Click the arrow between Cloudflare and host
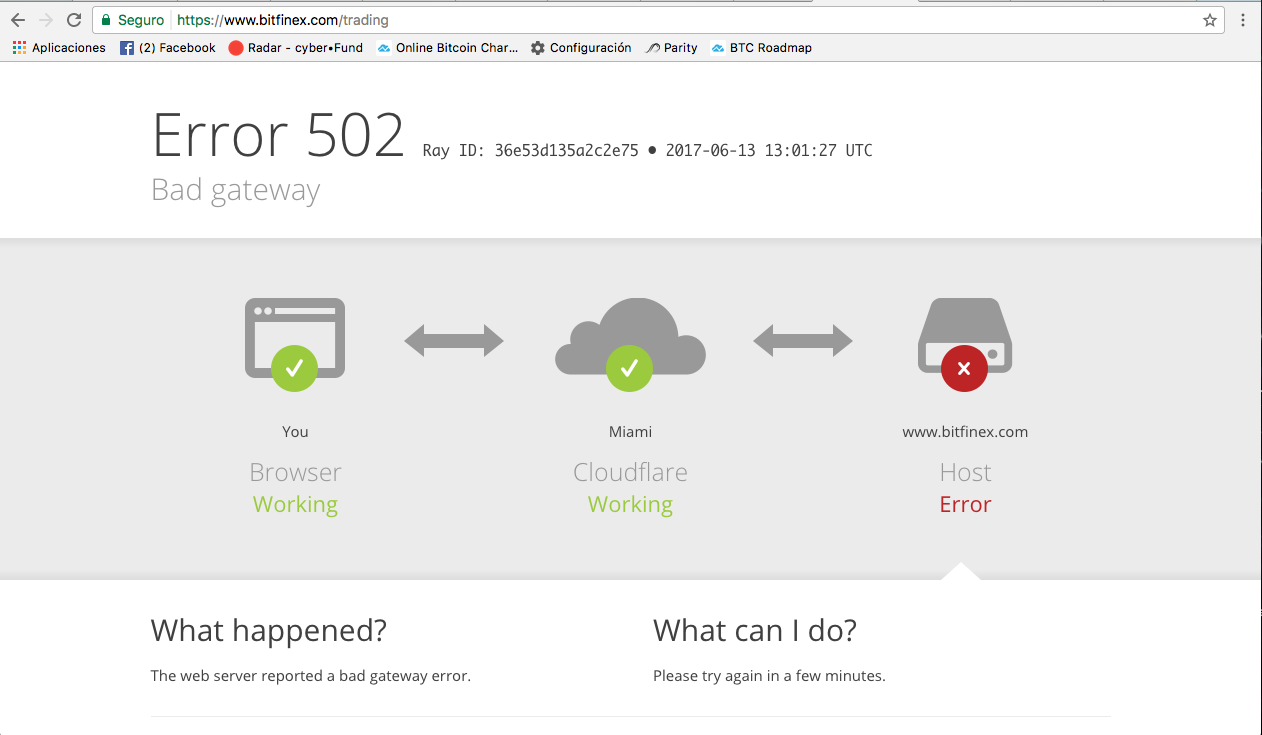This screenshot has height=735, width=1262. (803, 341)
